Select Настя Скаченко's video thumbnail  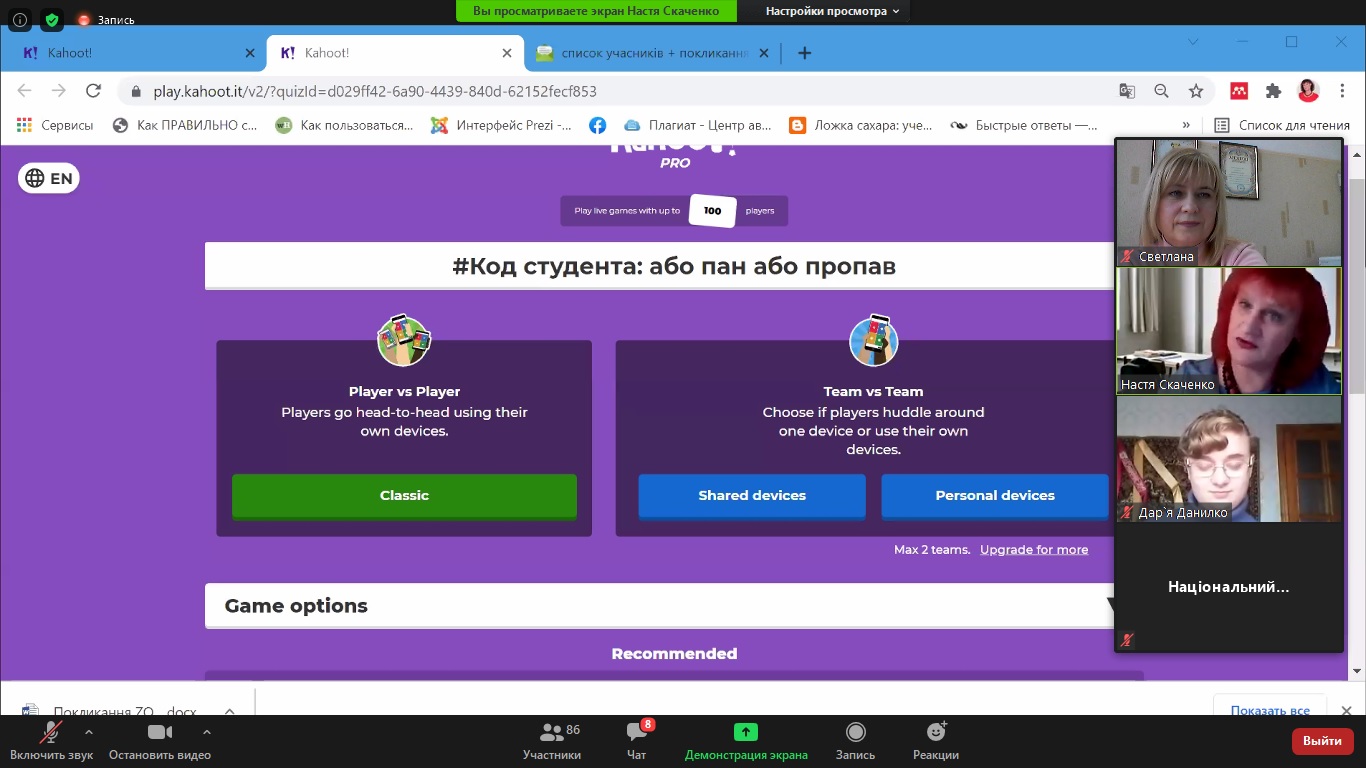click(1228, 331)
